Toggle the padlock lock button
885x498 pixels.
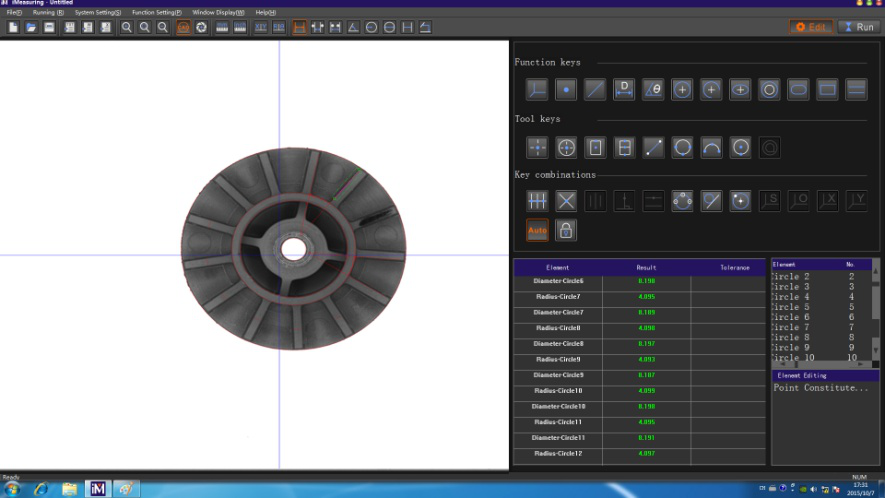pos(566,231)
